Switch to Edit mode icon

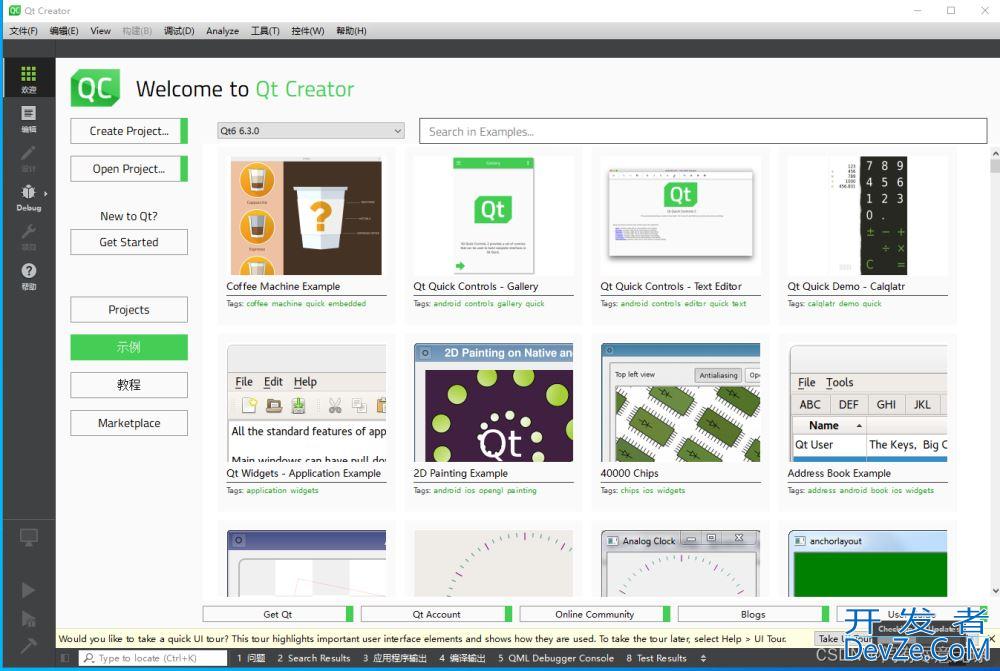(29, 119)
